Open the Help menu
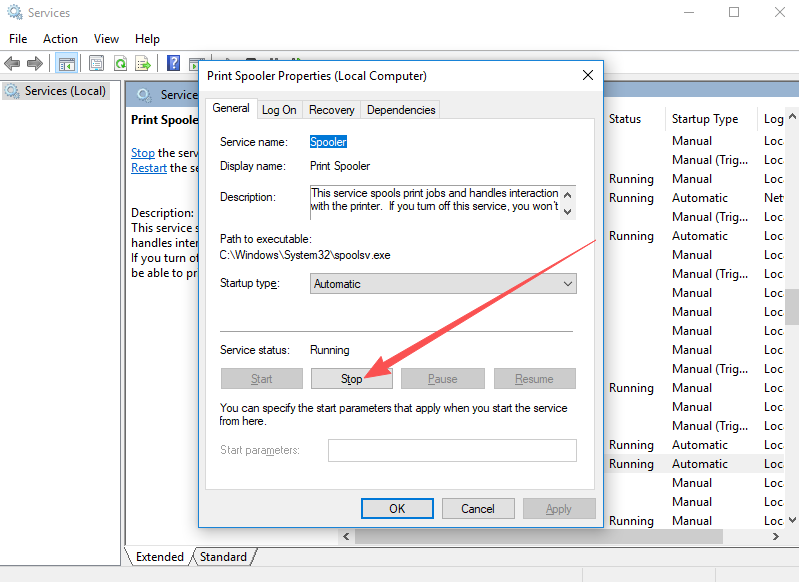This screenshot has width=799, height=582. tap(147, 39)
